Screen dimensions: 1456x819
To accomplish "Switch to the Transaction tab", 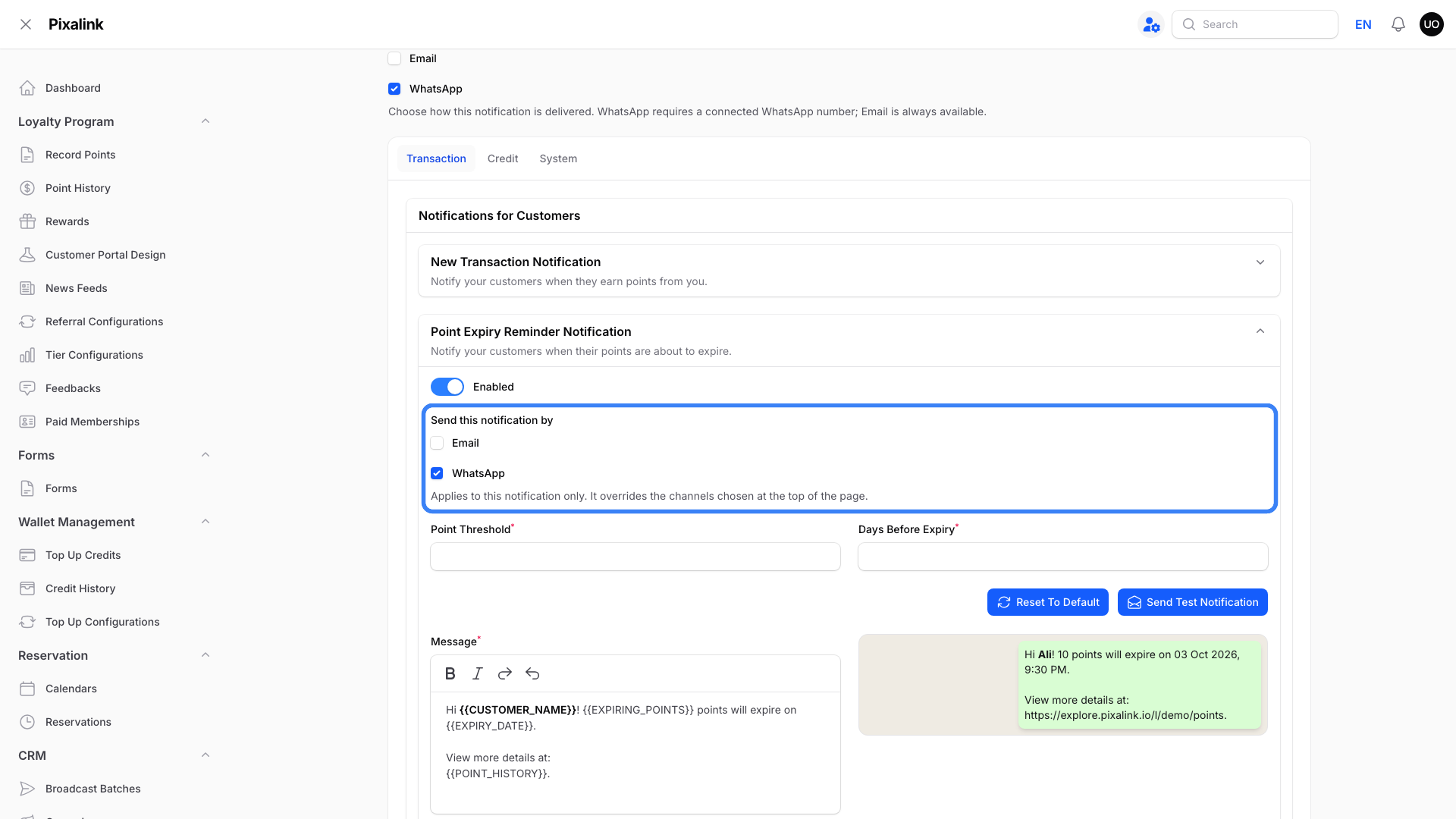I will (x=436, y=158).
